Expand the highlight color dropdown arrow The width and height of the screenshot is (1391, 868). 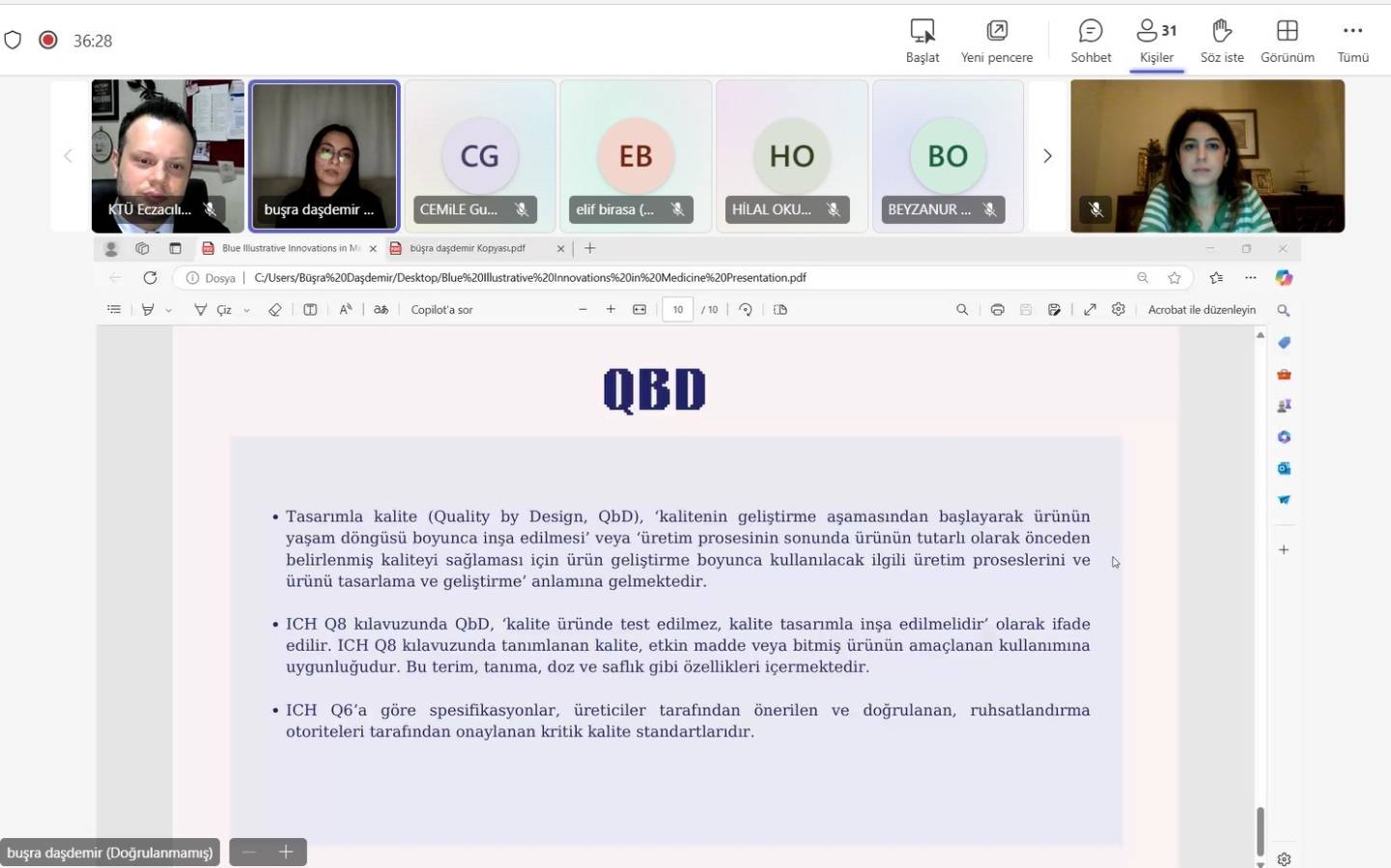(x=168, y=310)
